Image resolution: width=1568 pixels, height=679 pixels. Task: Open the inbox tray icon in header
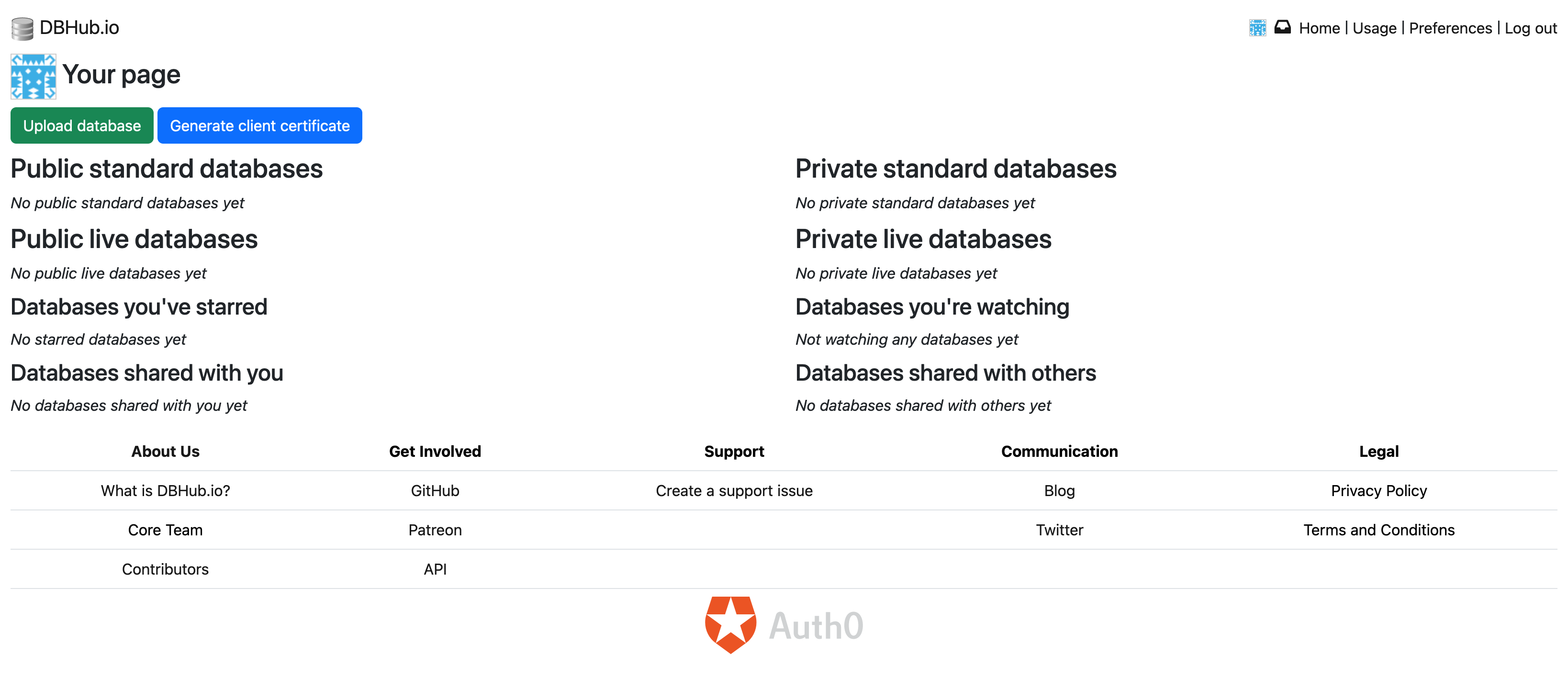(x=1282, y=27)
